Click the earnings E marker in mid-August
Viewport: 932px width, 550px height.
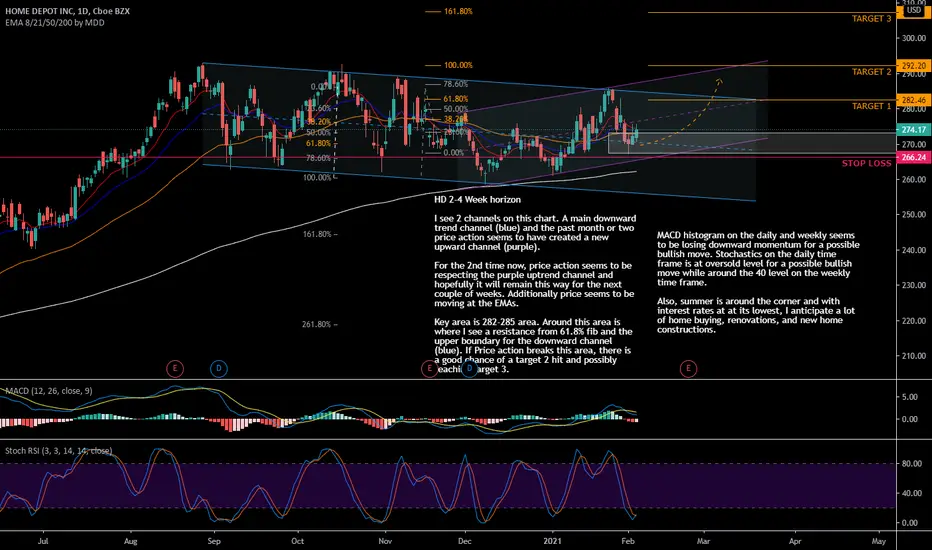tap(175, 369)
